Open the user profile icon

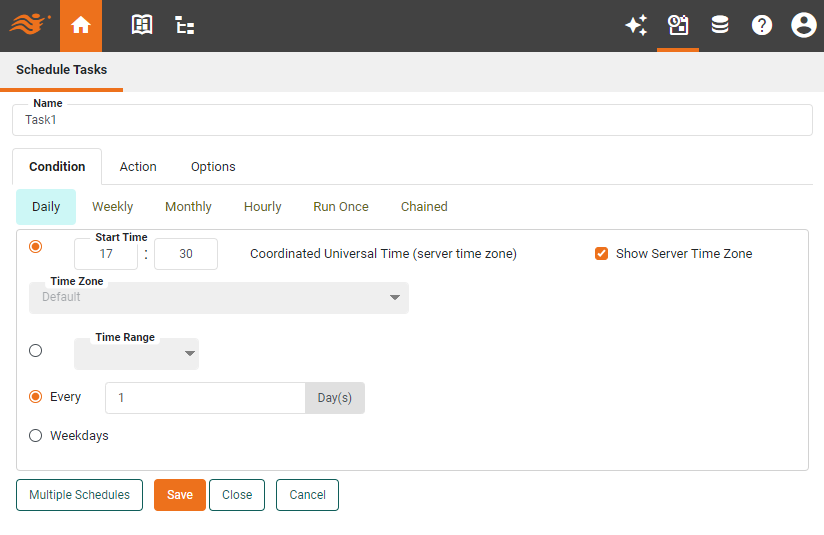[803, 26]
